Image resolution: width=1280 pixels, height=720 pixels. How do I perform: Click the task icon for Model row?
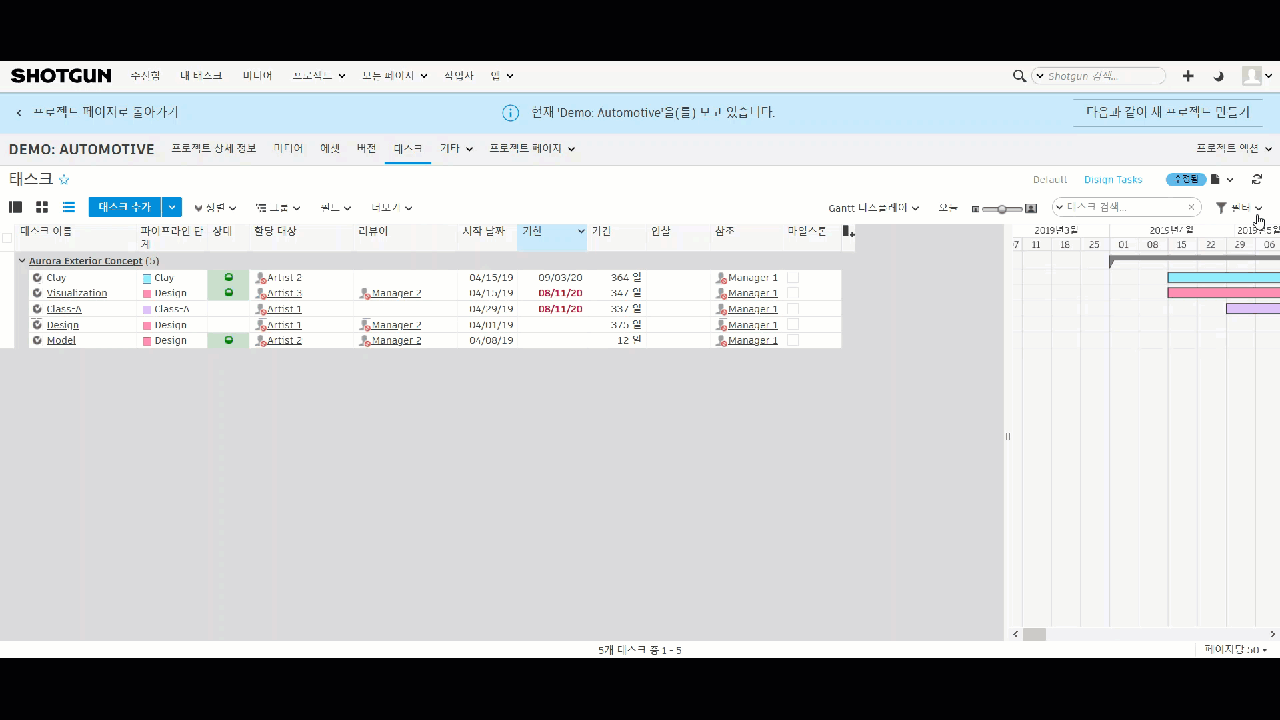pos(37,340)
